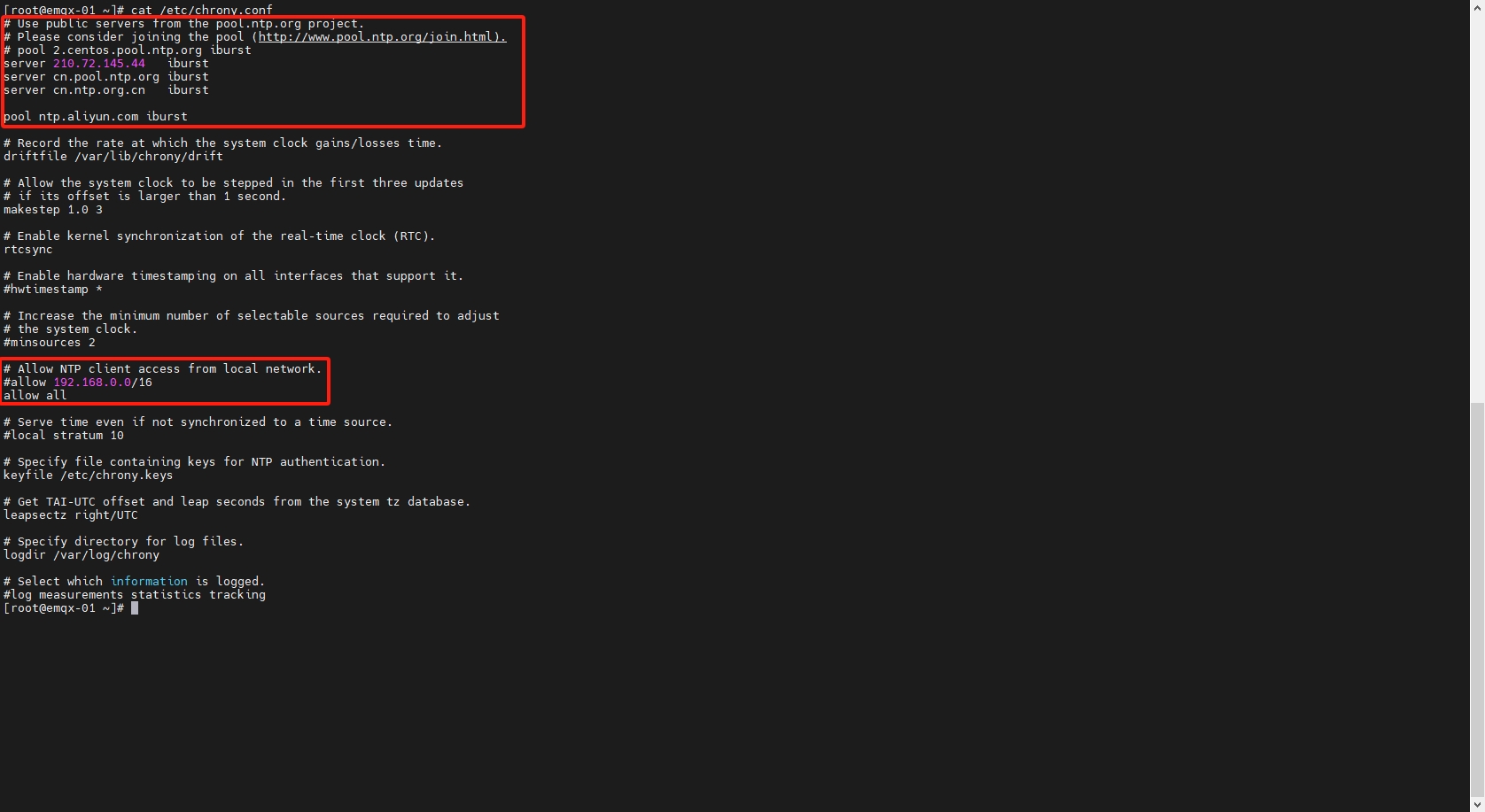Click the terminal cursor at the prompt
Image resolution: width=1485 pixels, height=812 pixels.
pyautogui.click(x=135, y=608)
